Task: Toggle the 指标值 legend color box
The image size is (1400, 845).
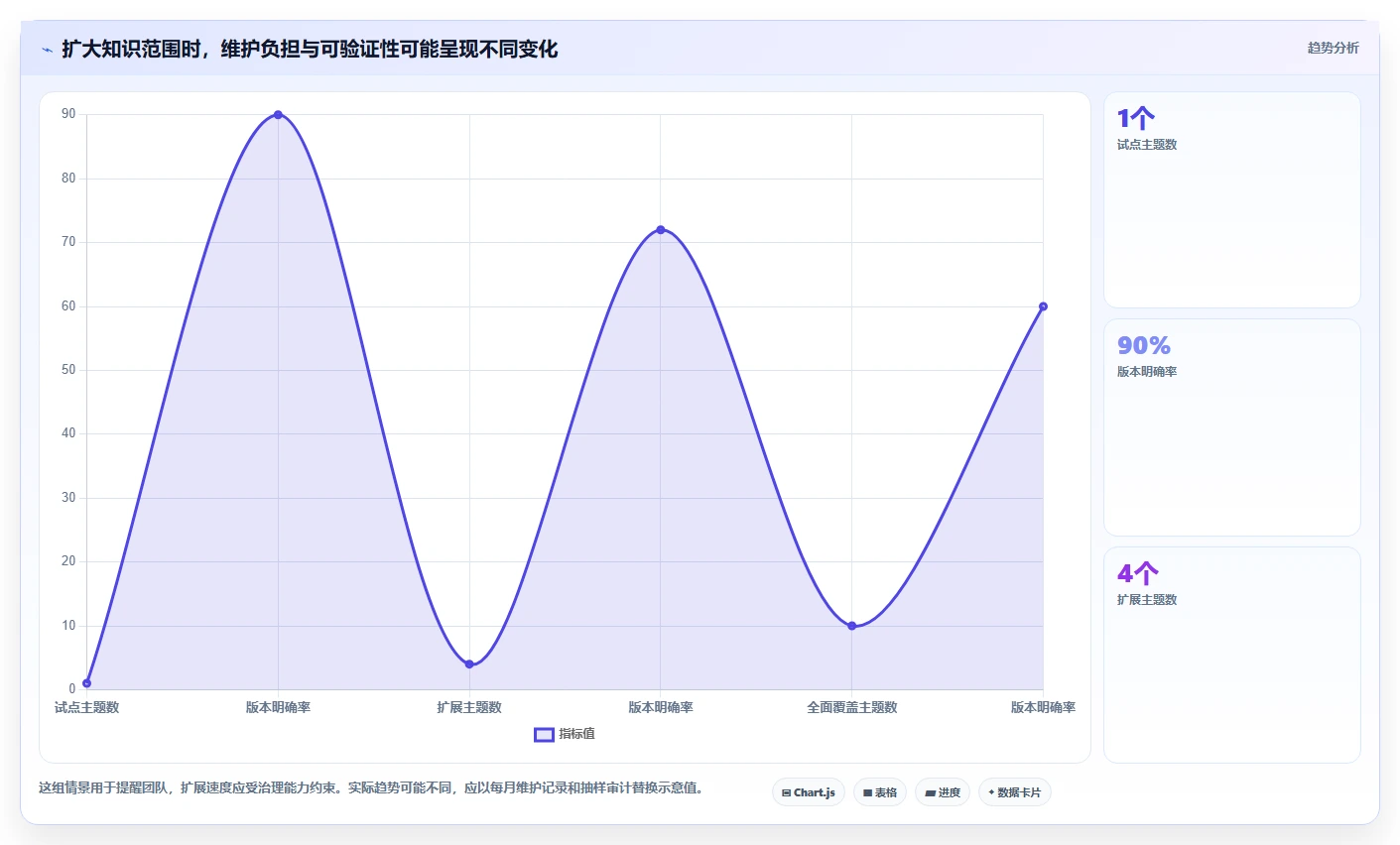Action: (x=544, y=734)
